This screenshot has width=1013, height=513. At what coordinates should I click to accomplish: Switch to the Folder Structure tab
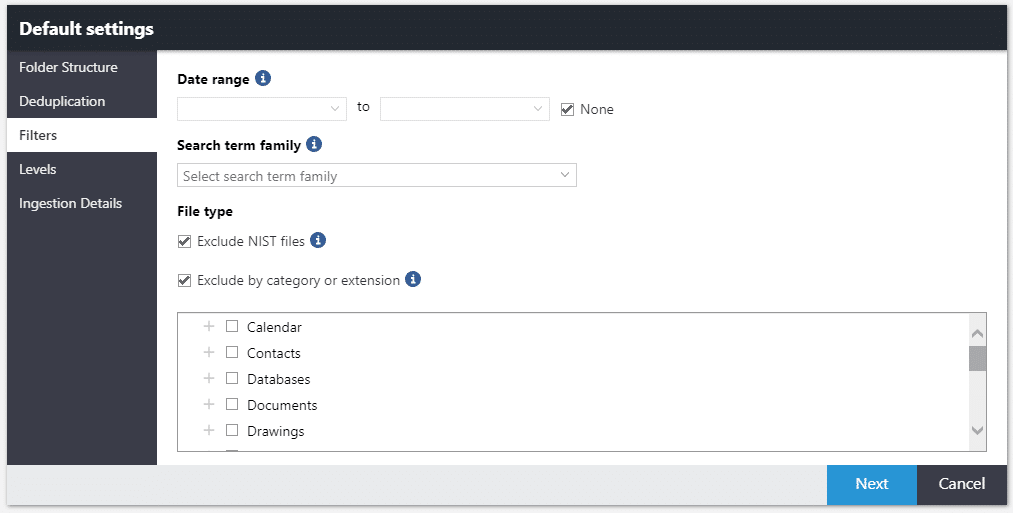point(68,67)
